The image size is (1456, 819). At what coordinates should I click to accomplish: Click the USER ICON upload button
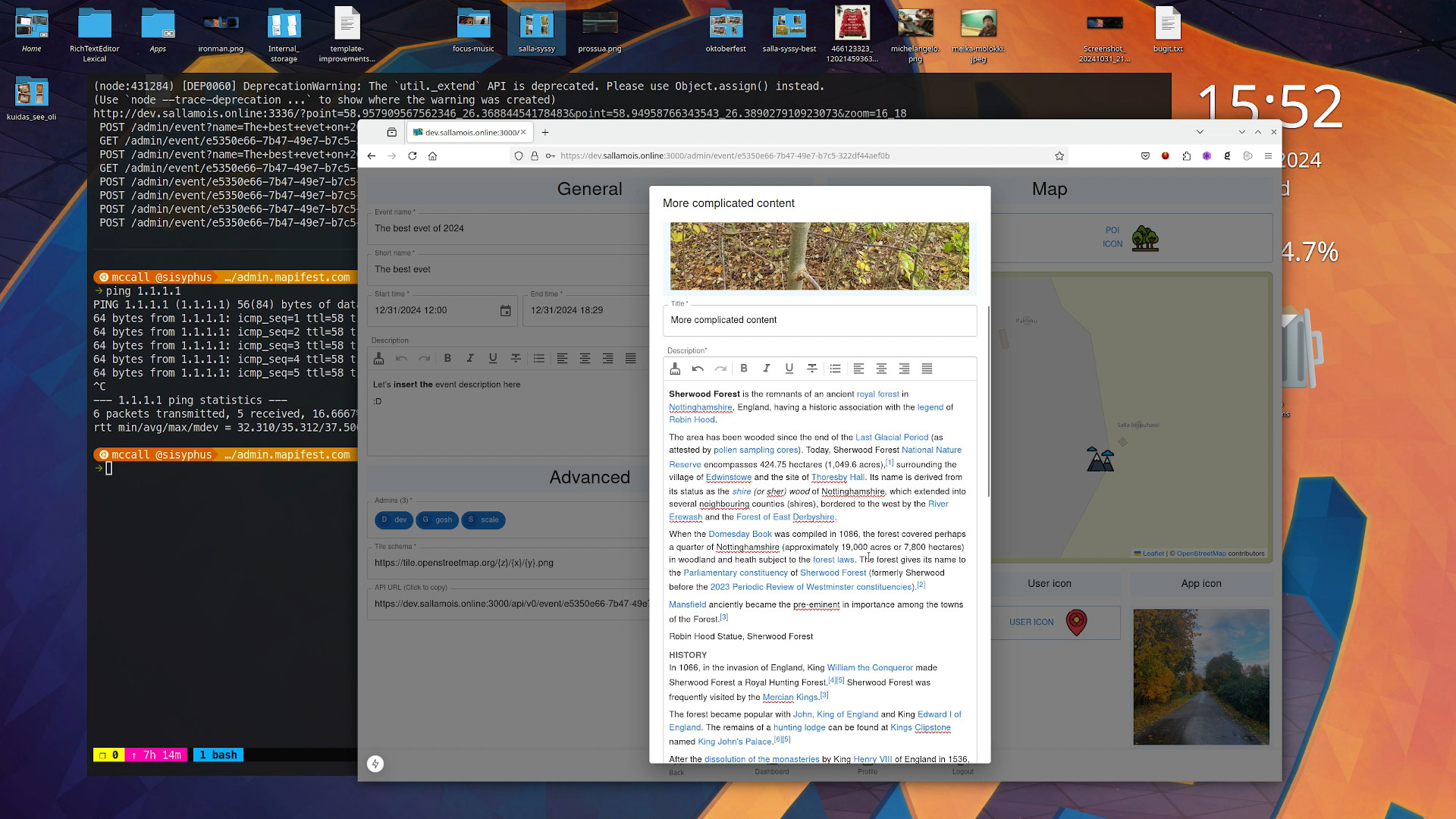click(x=1031, y=622)
